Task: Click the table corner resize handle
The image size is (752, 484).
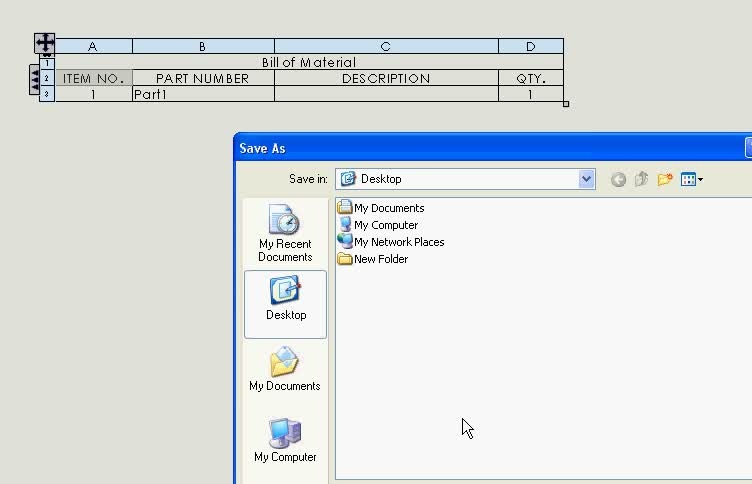Action: 566,104
